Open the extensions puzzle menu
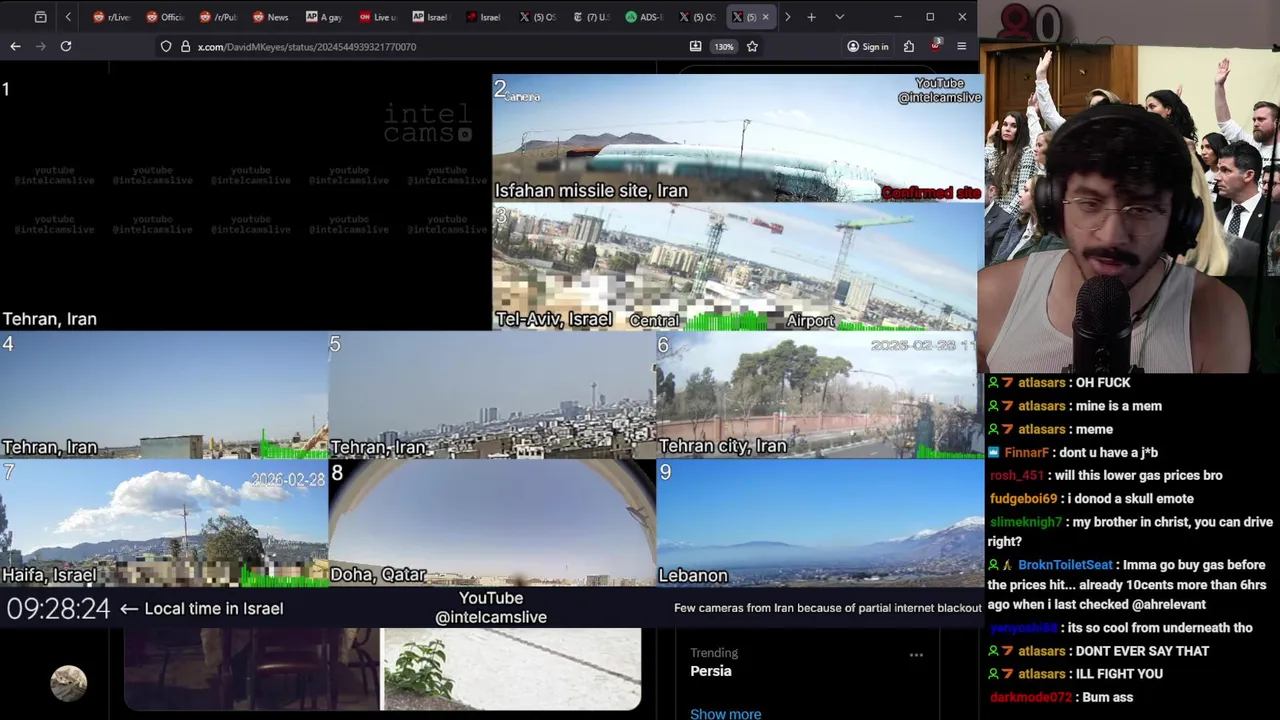Screen dimensions: 1280x720 [x=908, y=46]
